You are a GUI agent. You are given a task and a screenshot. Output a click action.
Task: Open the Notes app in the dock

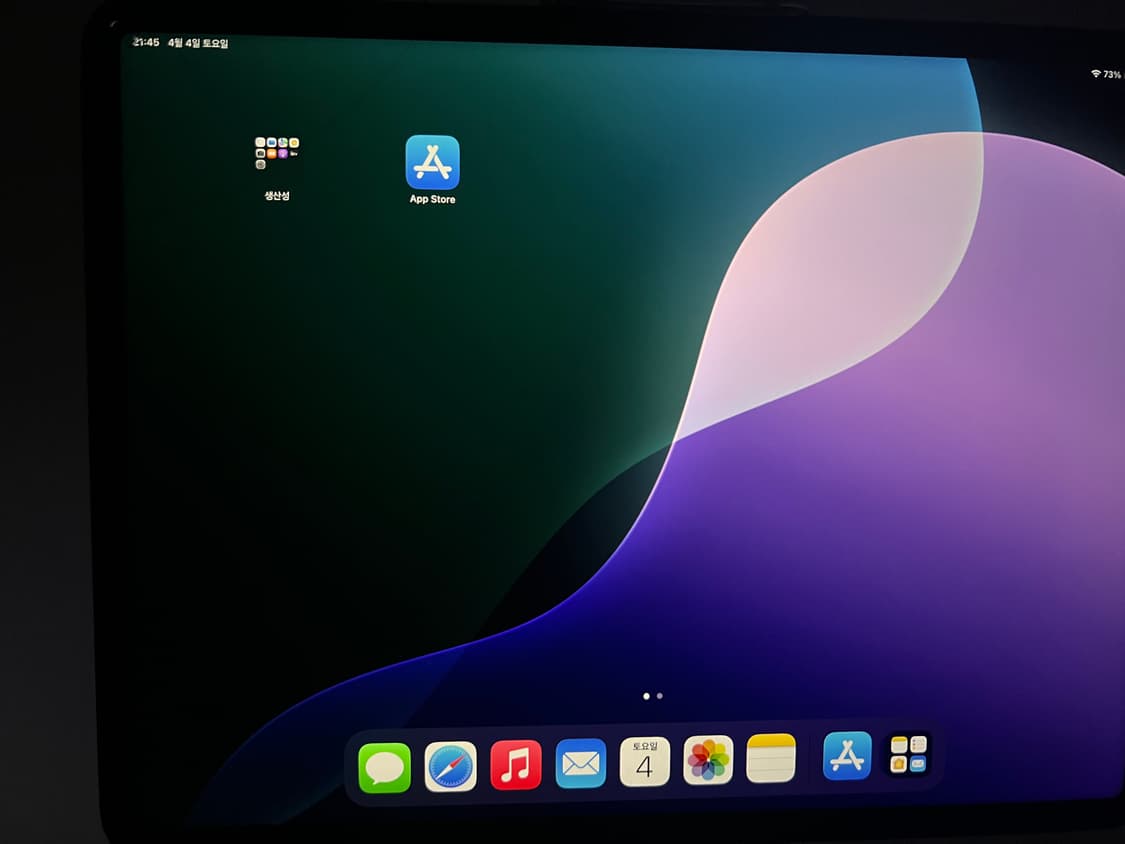[x=771, y=758]
